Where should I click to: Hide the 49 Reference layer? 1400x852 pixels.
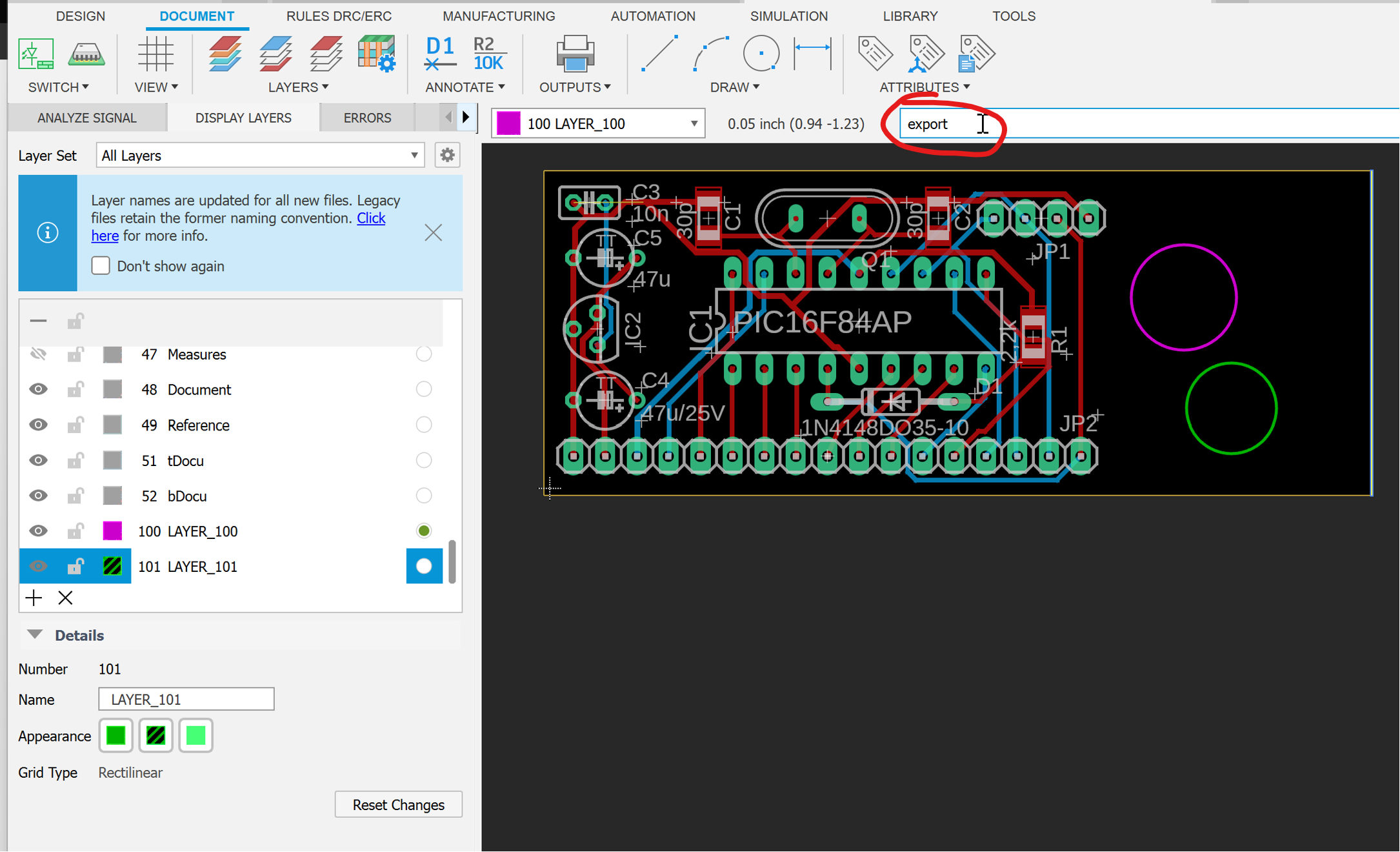[x=38, y=425]
